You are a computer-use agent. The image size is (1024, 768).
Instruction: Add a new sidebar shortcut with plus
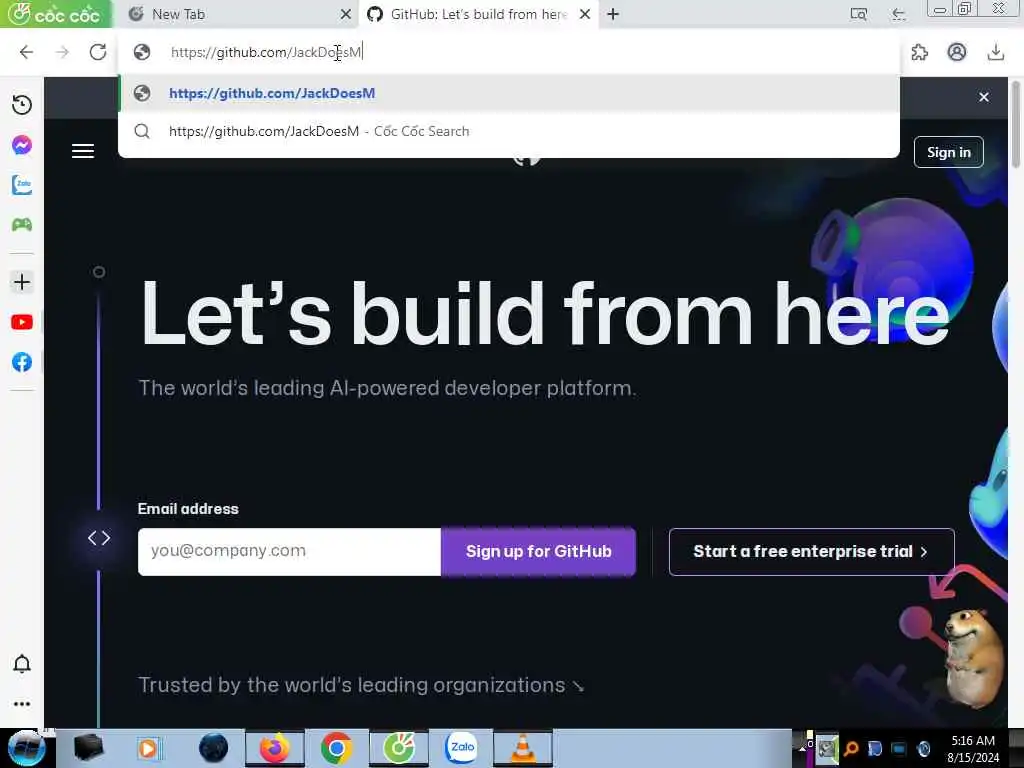(22, 282)
